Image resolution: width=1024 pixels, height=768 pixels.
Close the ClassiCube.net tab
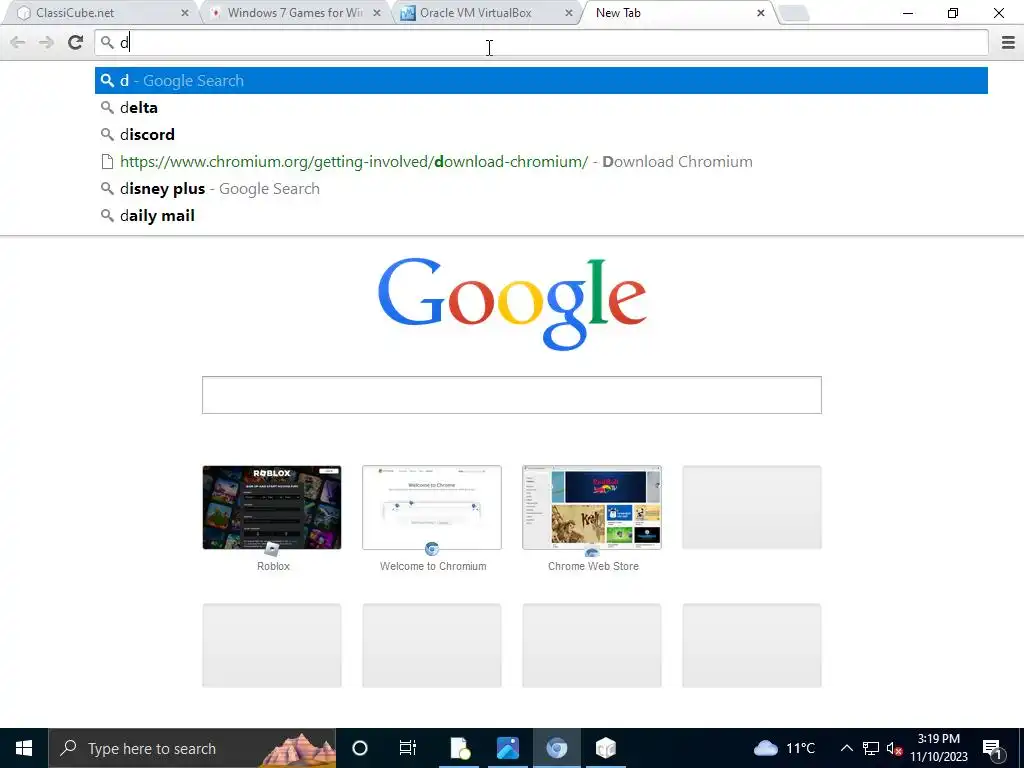[x=184, y=13]
